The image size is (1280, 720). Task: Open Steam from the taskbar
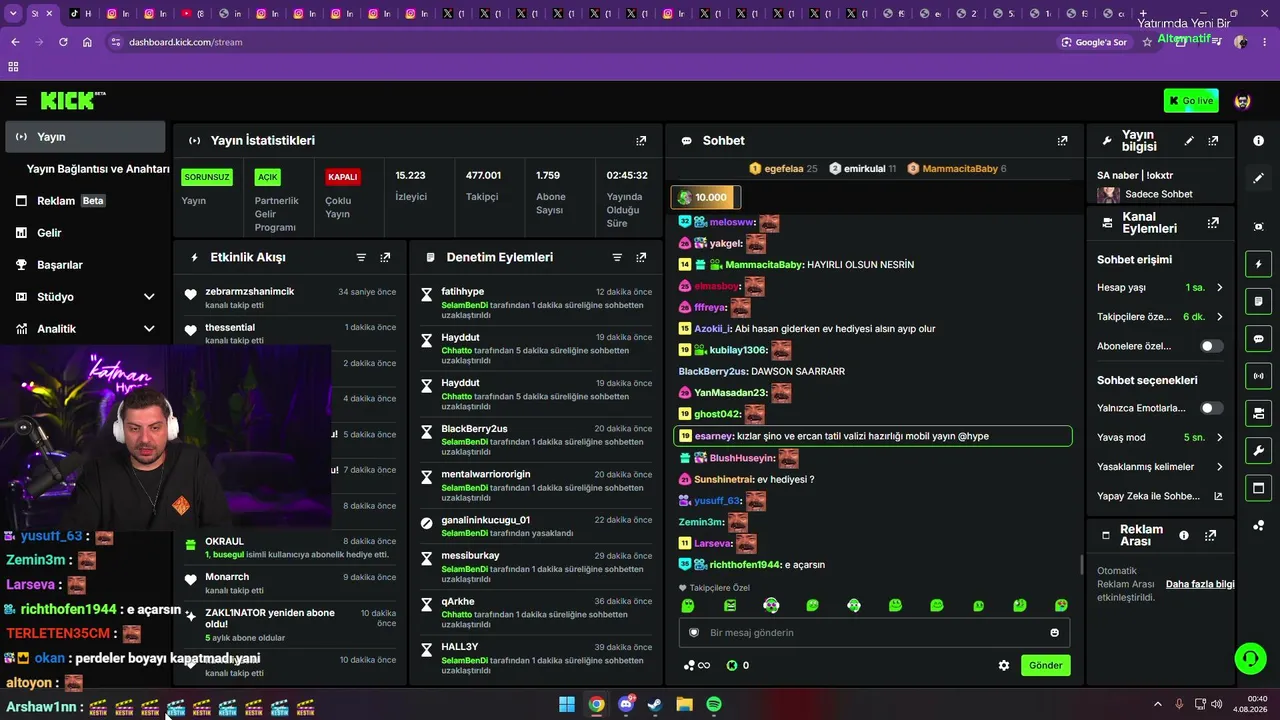click(655, 704)
